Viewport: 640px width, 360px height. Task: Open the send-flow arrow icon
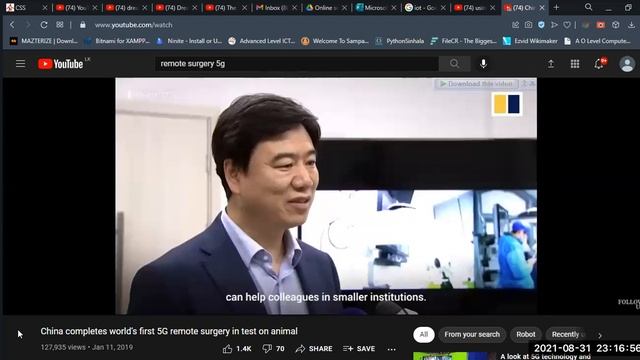coord(554,25)
